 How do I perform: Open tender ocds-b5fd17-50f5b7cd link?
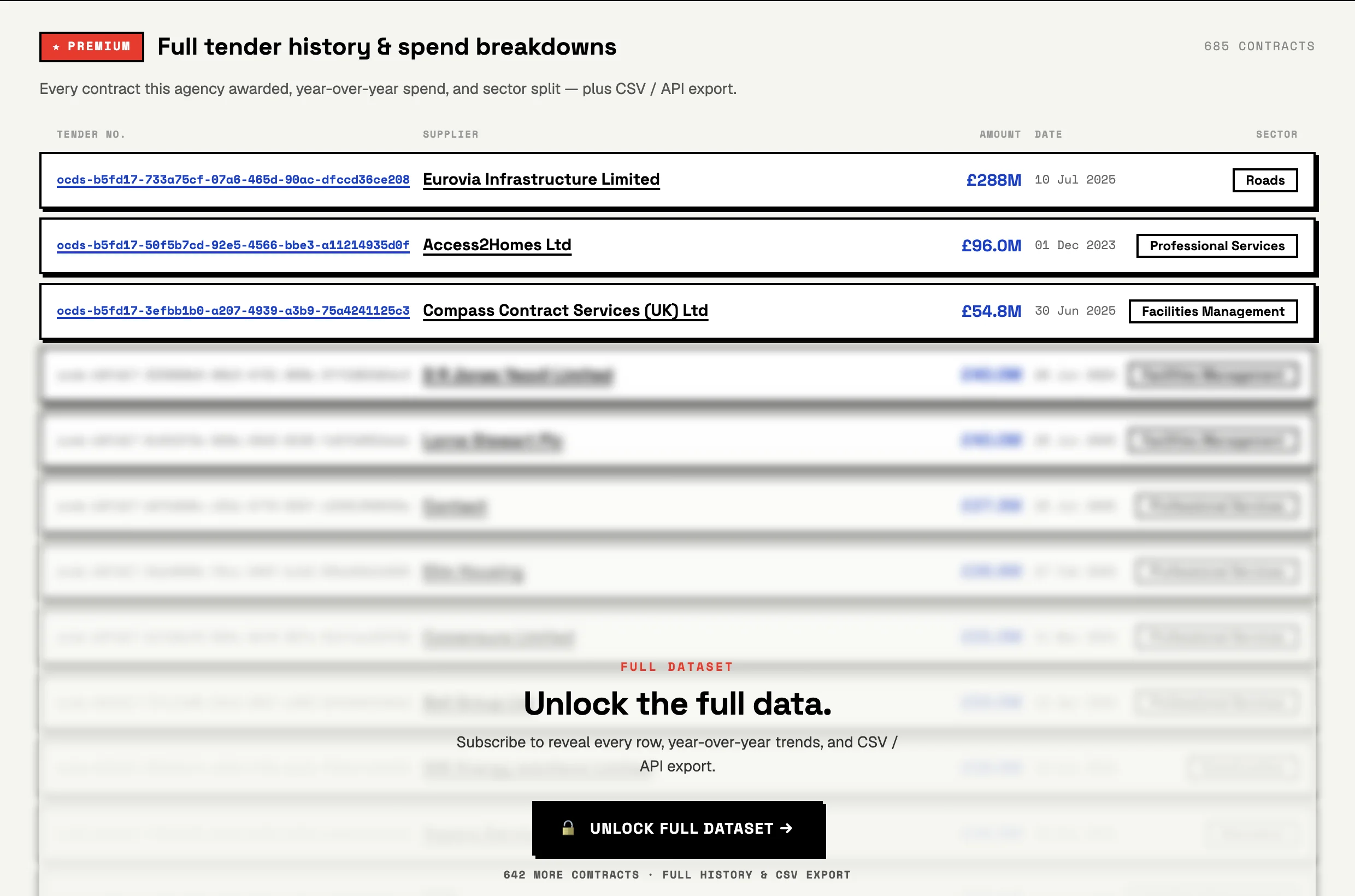pos(233,245)
